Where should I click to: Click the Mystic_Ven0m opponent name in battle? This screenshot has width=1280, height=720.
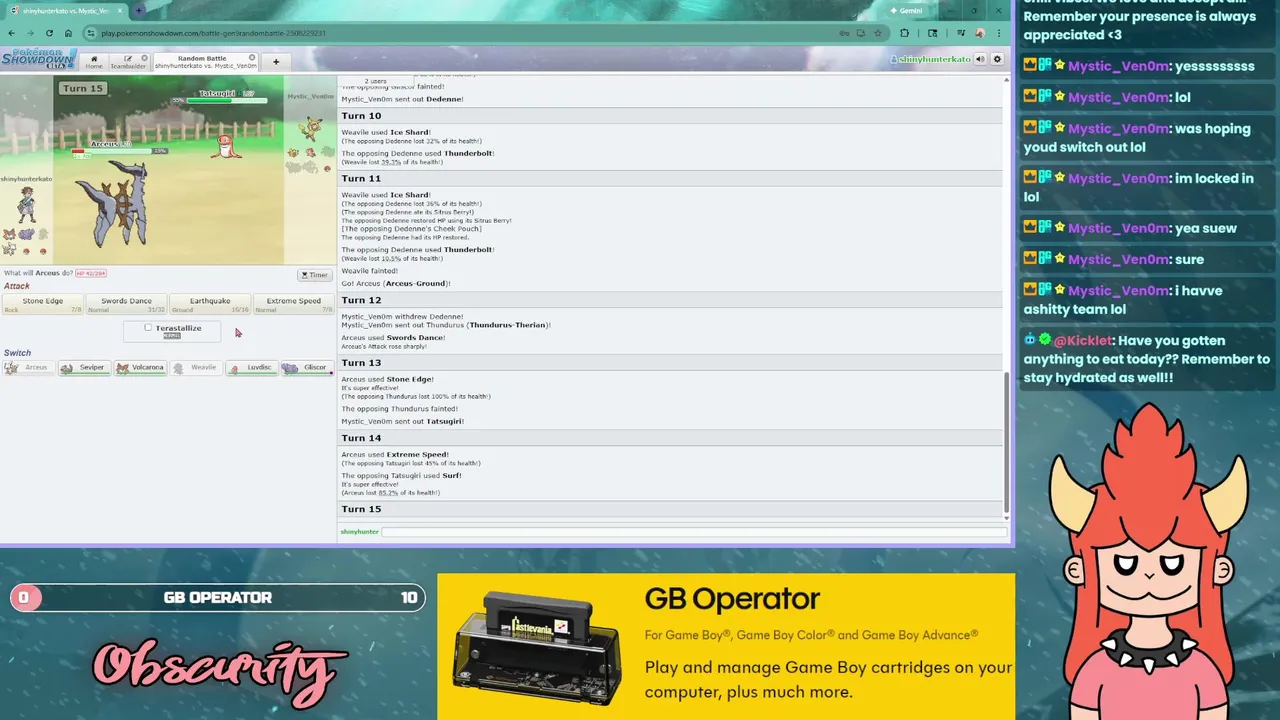pyautogui.click(x=310, y=97)
